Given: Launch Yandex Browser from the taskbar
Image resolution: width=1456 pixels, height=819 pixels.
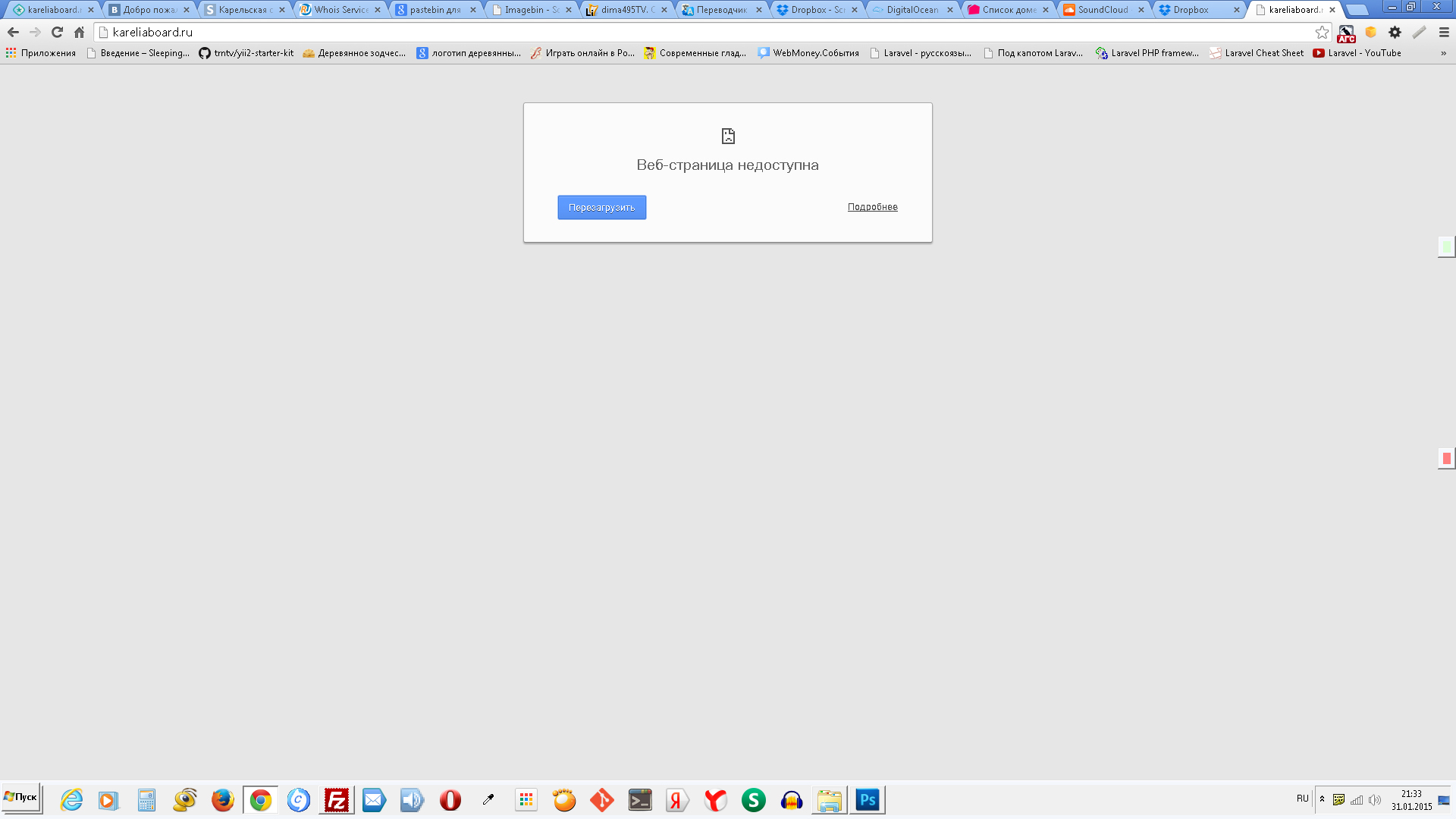Looking at the screenshot, I should click(715, 800).
